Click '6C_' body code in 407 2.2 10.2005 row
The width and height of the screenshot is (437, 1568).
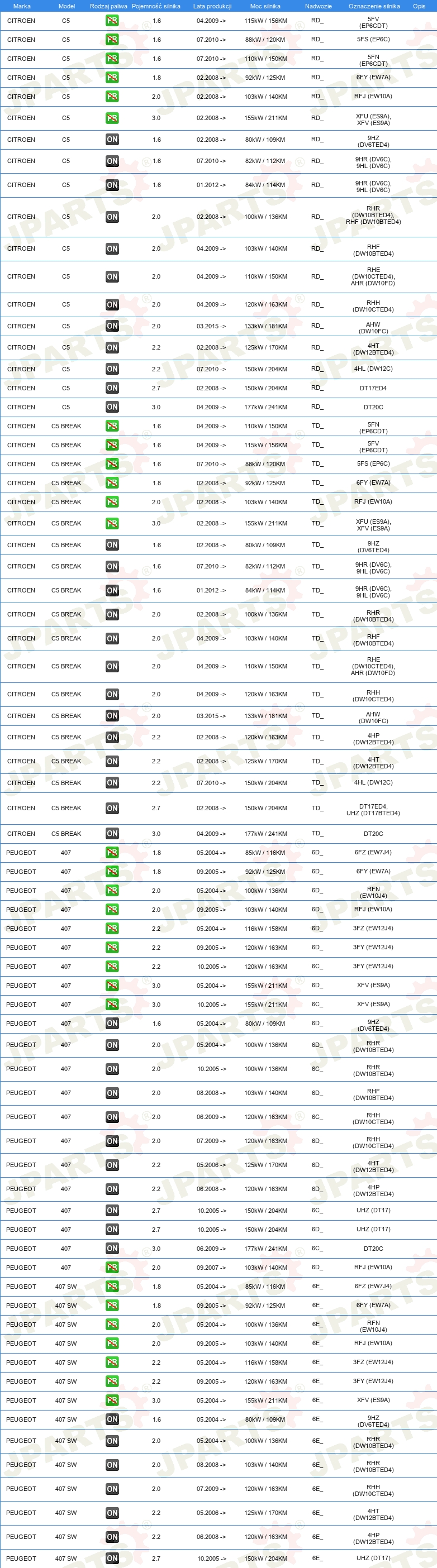click(x=317, y=967)
